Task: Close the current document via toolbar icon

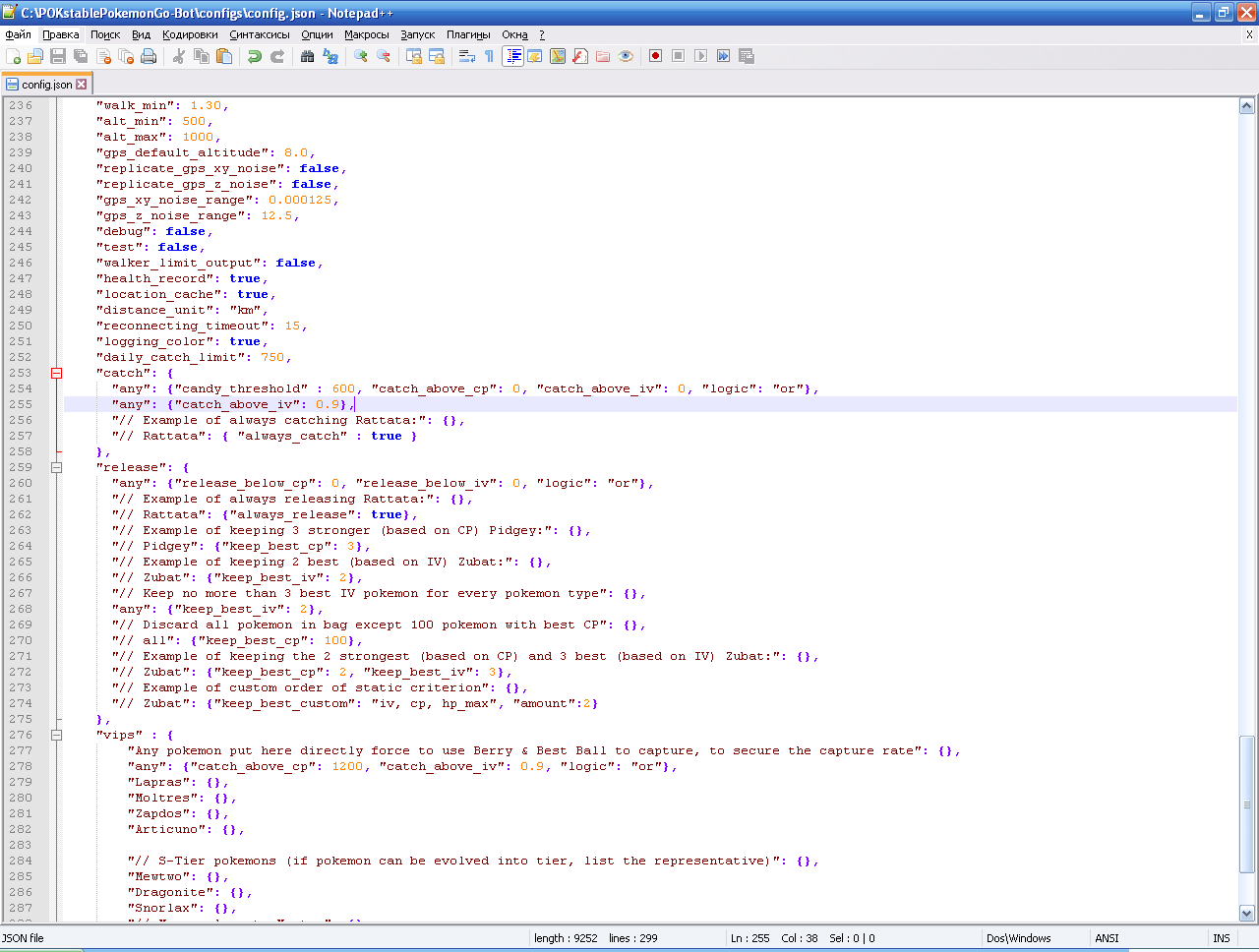Action: pos(103,56)
